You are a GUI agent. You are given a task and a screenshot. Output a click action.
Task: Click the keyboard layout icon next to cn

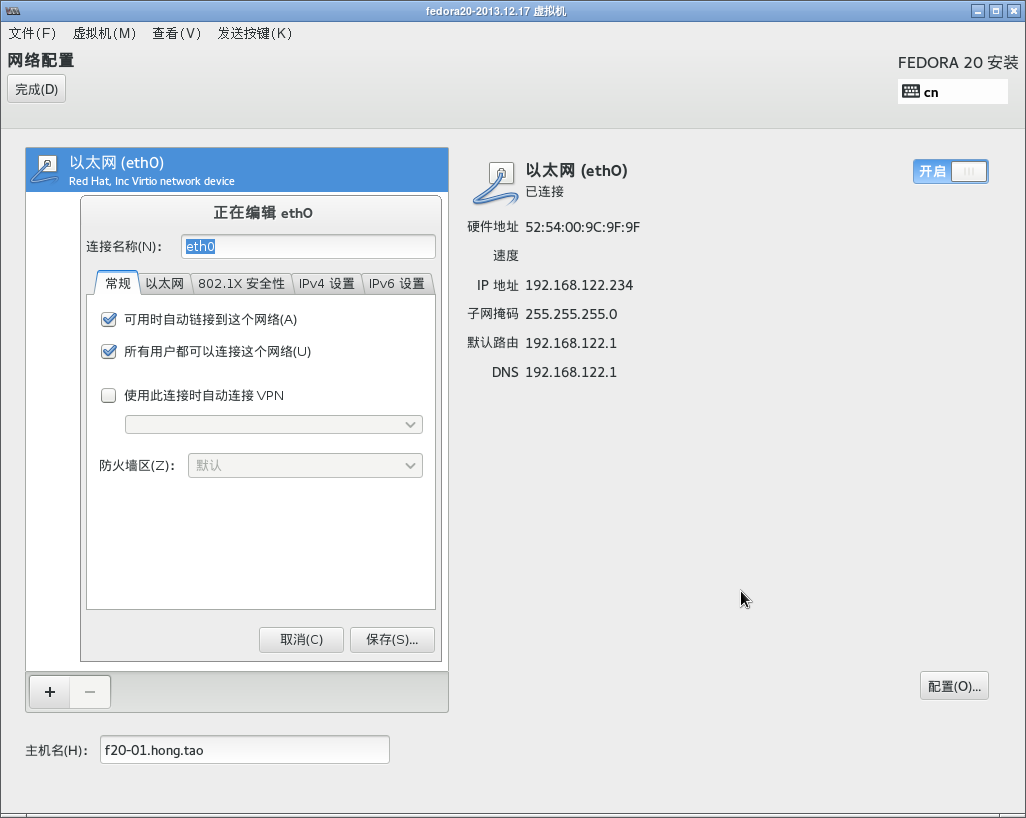pyautogui.click(x=911, y=92)
